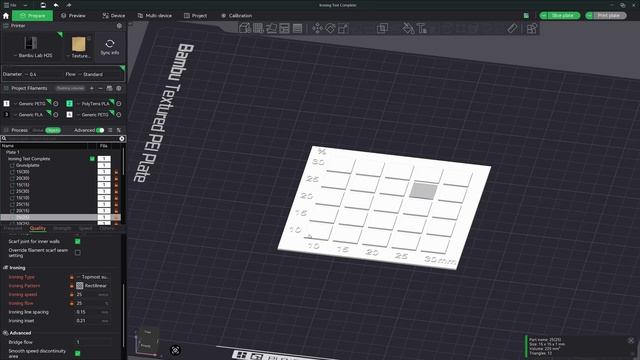Open sliced file icon near Slice plate

526,16
